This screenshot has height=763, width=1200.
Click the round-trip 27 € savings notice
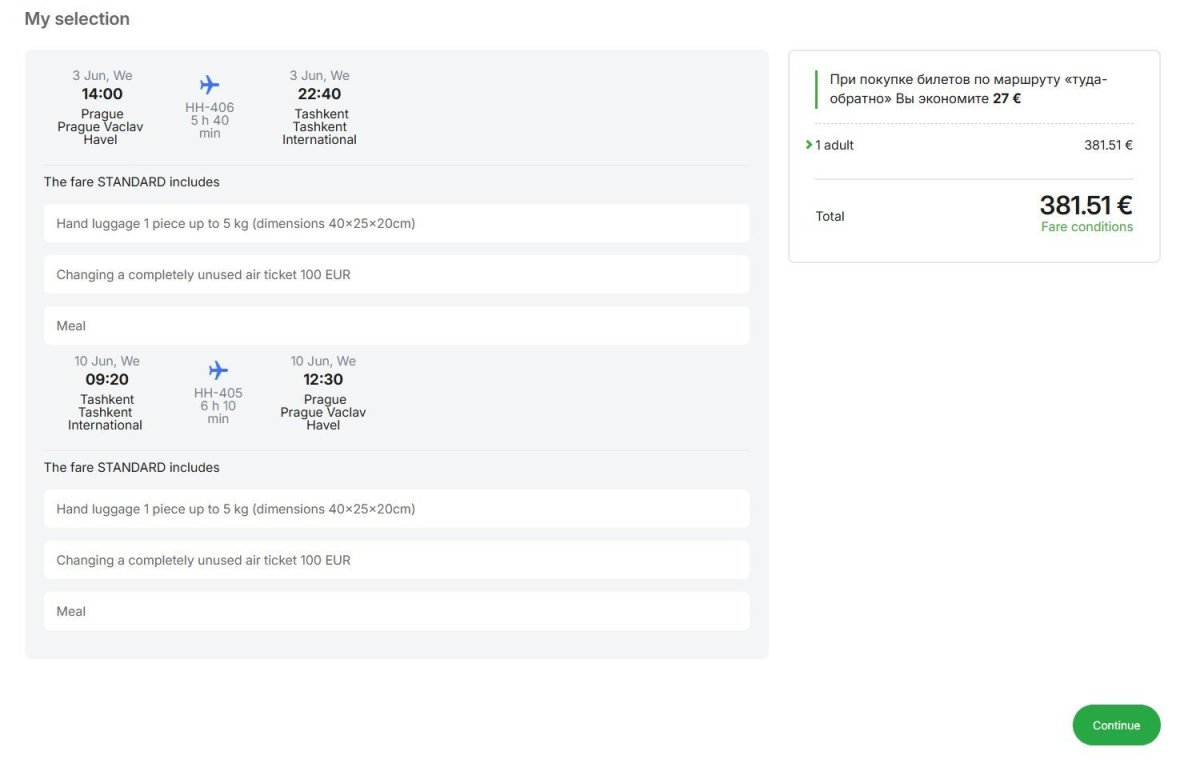point(968,89)
